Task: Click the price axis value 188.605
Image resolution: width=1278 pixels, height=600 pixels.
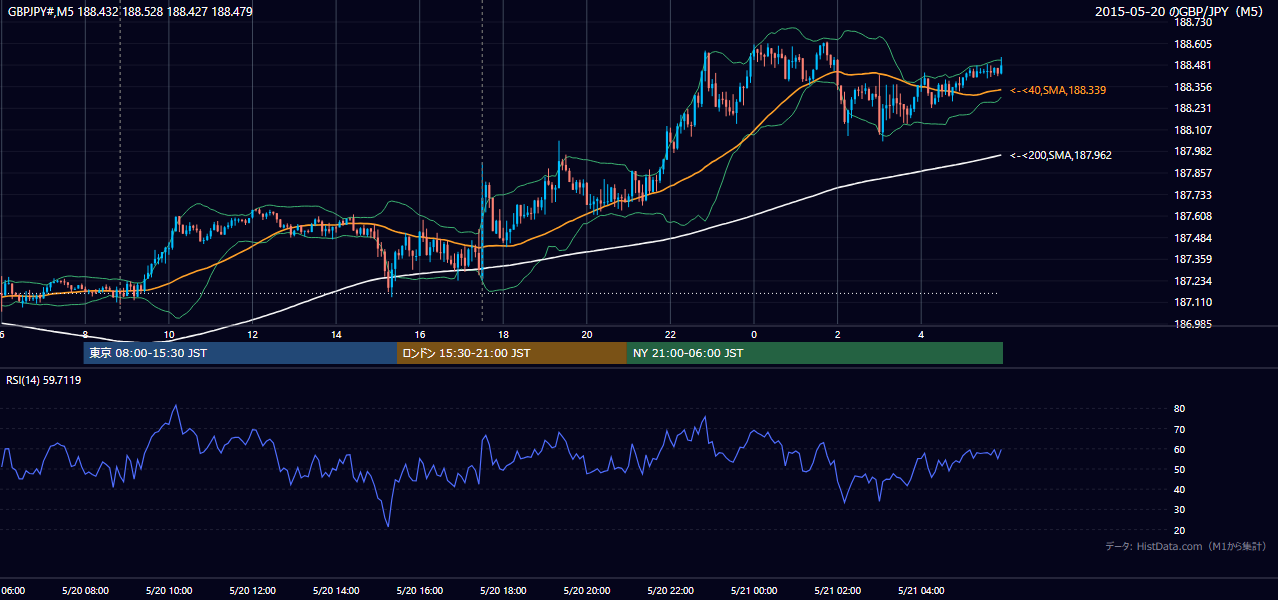Action: pyautogui.click(x=1192, y=44)
